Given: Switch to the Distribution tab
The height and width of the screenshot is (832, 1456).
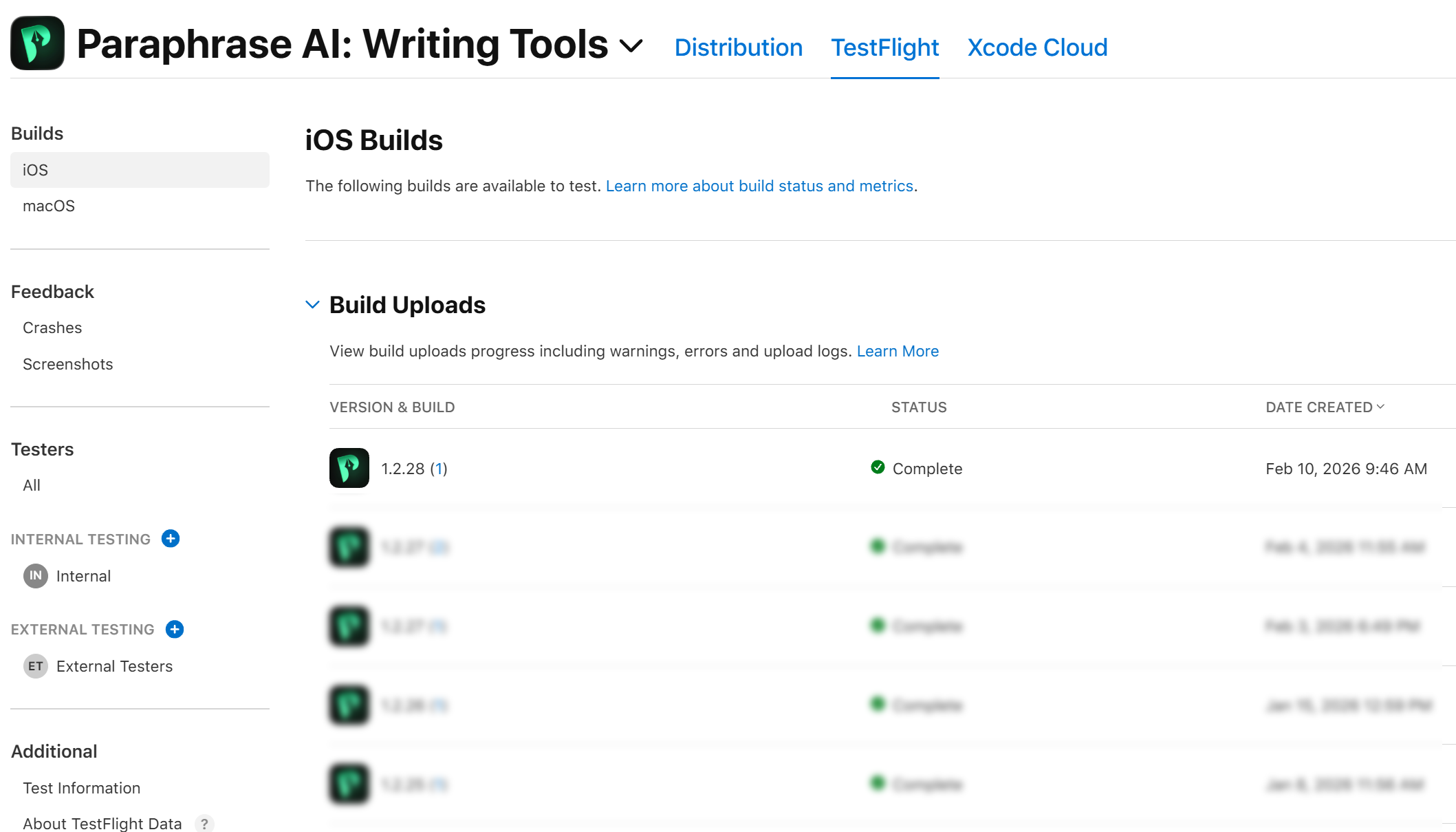Looking at the screenshot, I should (738, 47).
